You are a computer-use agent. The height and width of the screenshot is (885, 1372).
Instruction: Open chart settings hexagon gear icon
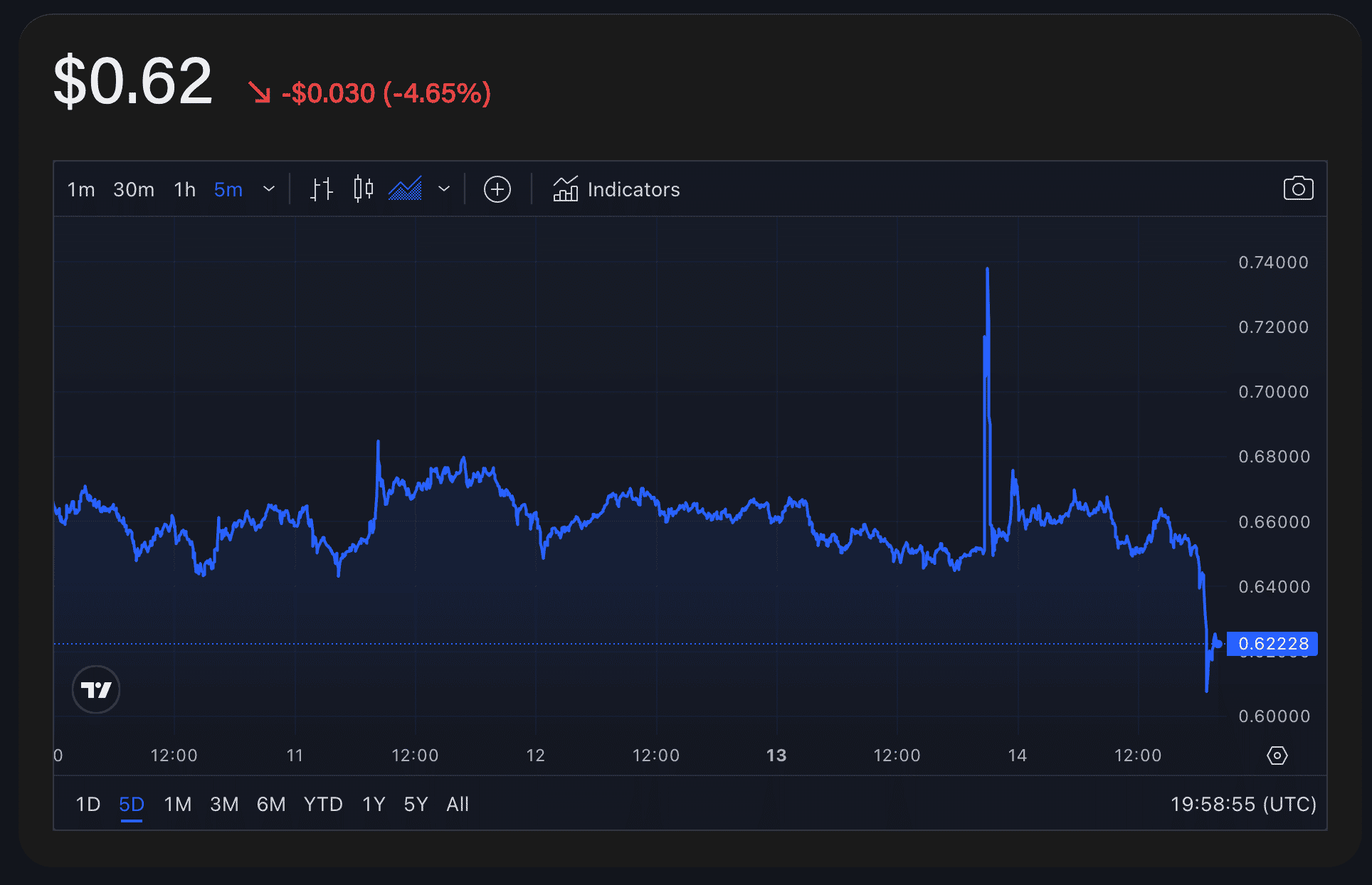1277,756
